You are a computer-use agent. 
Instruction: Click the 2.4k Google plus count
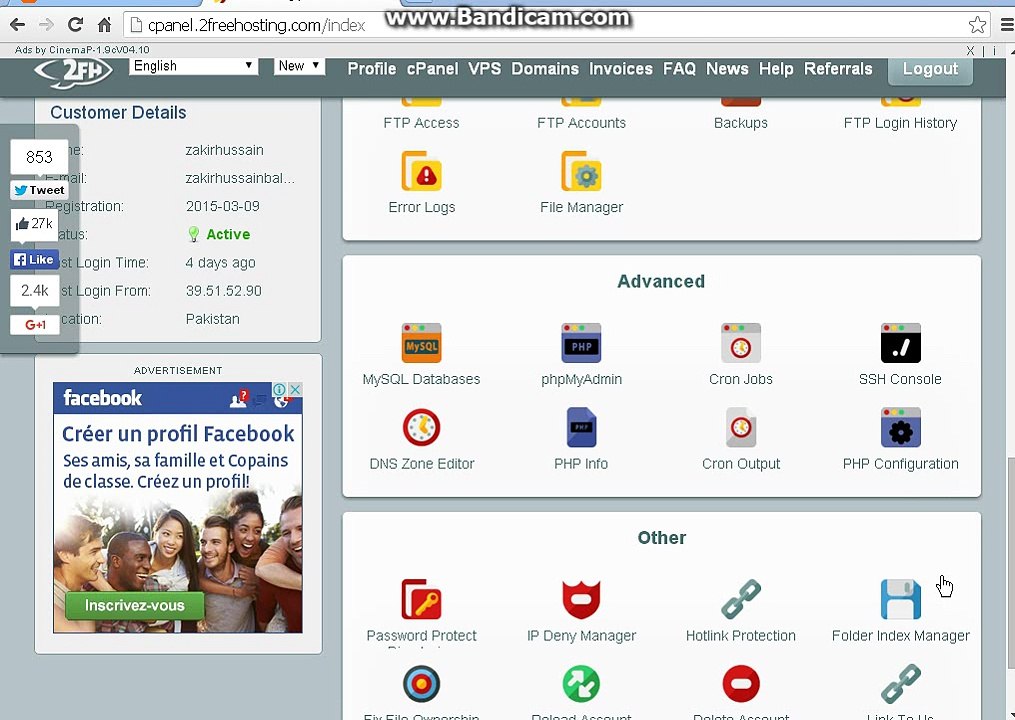pos(35,290)
